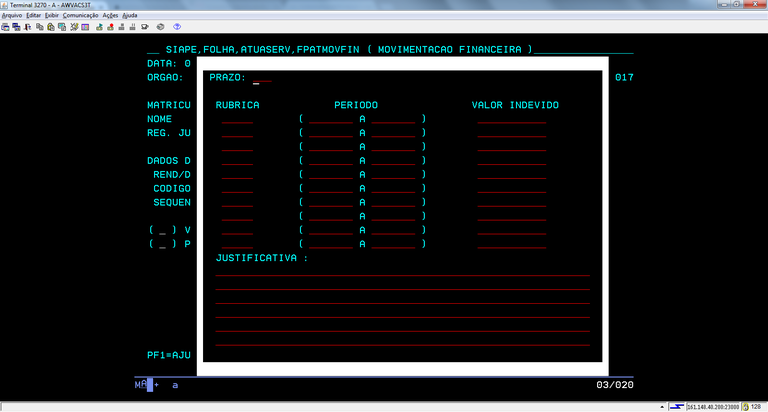Click the leftmost session icon in the toolbar

tap(6, 26)
